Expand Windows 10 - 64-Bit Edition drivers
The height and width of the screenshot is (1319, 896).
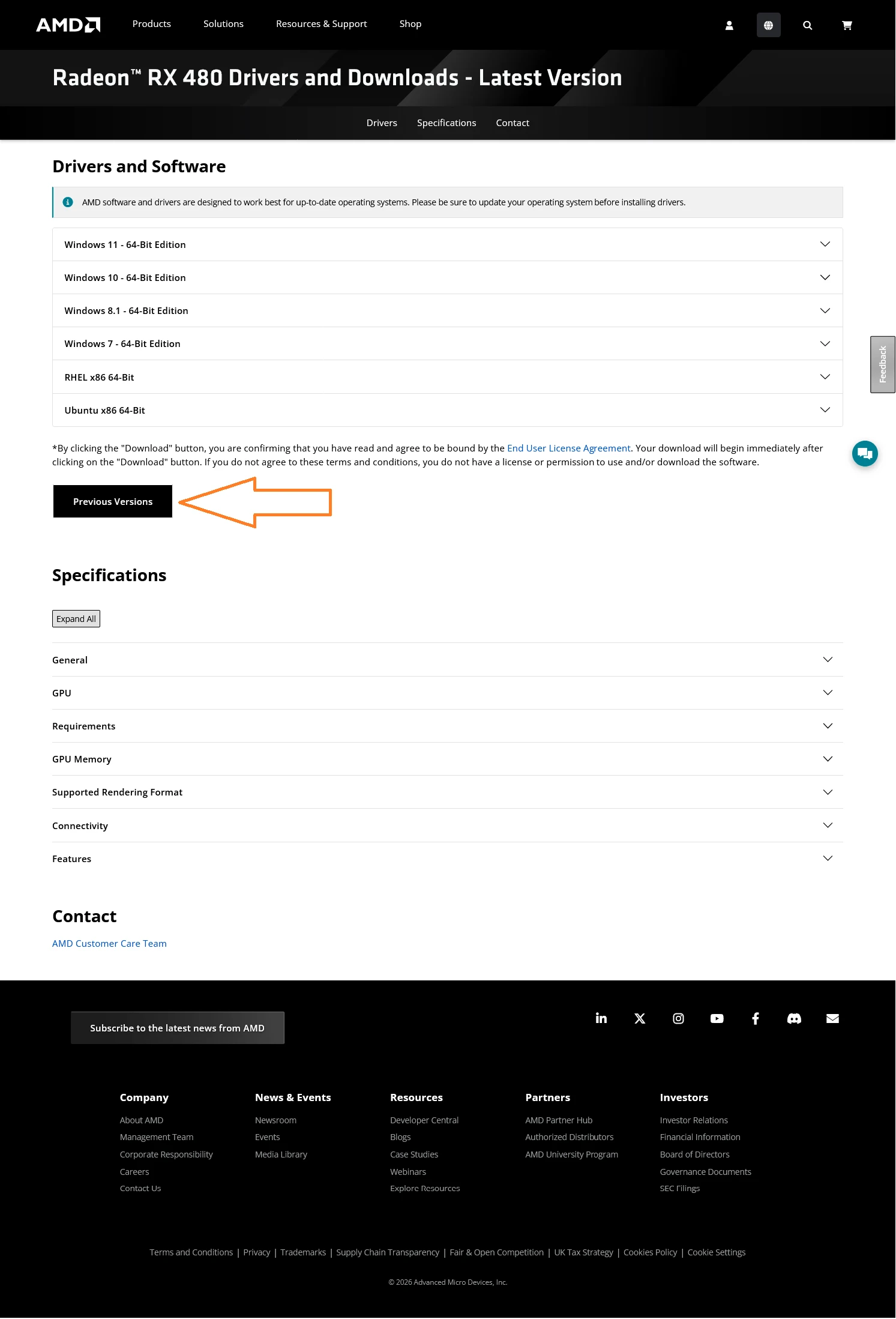[x=448, y=277]
